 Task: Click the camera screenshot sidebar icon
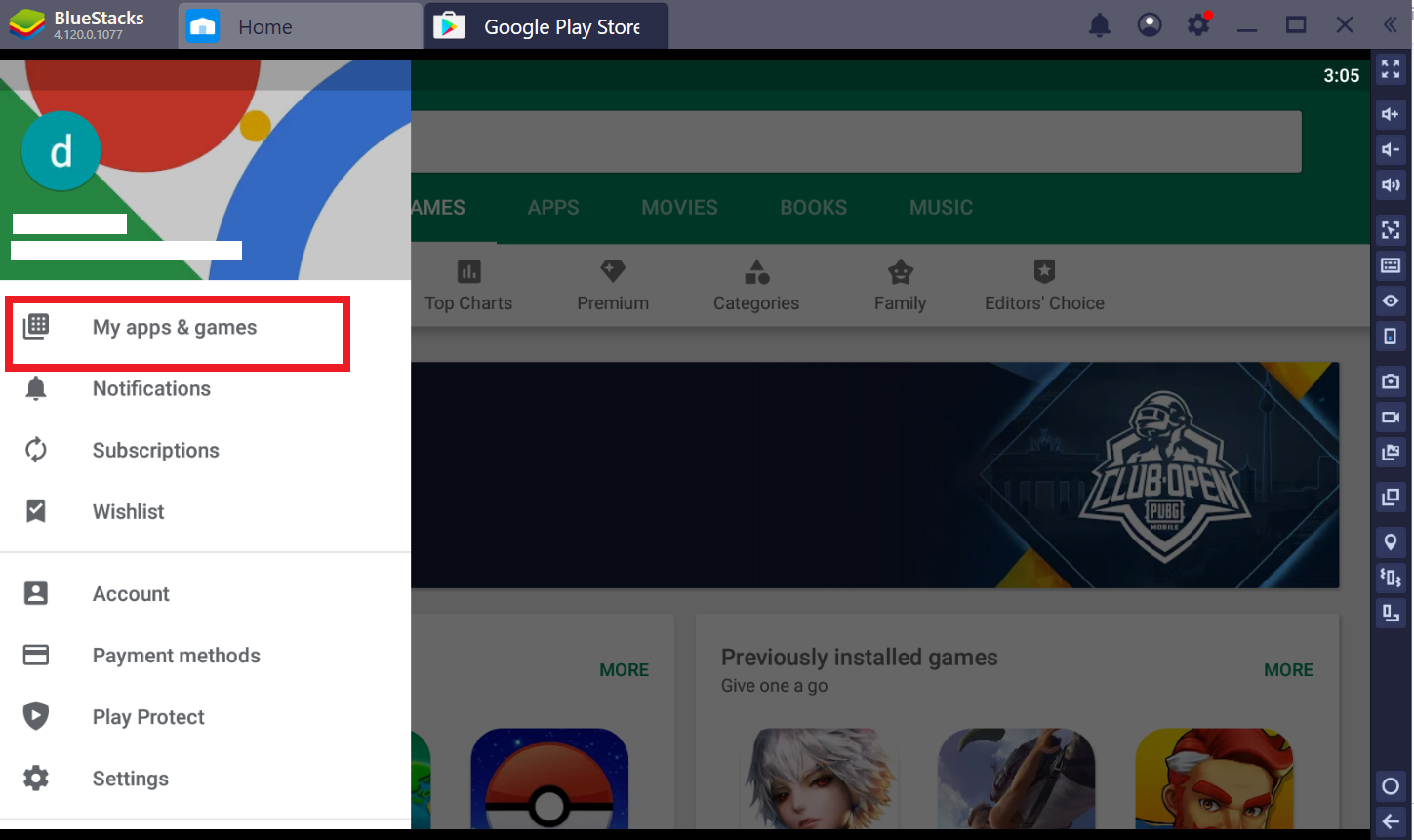1391,381
